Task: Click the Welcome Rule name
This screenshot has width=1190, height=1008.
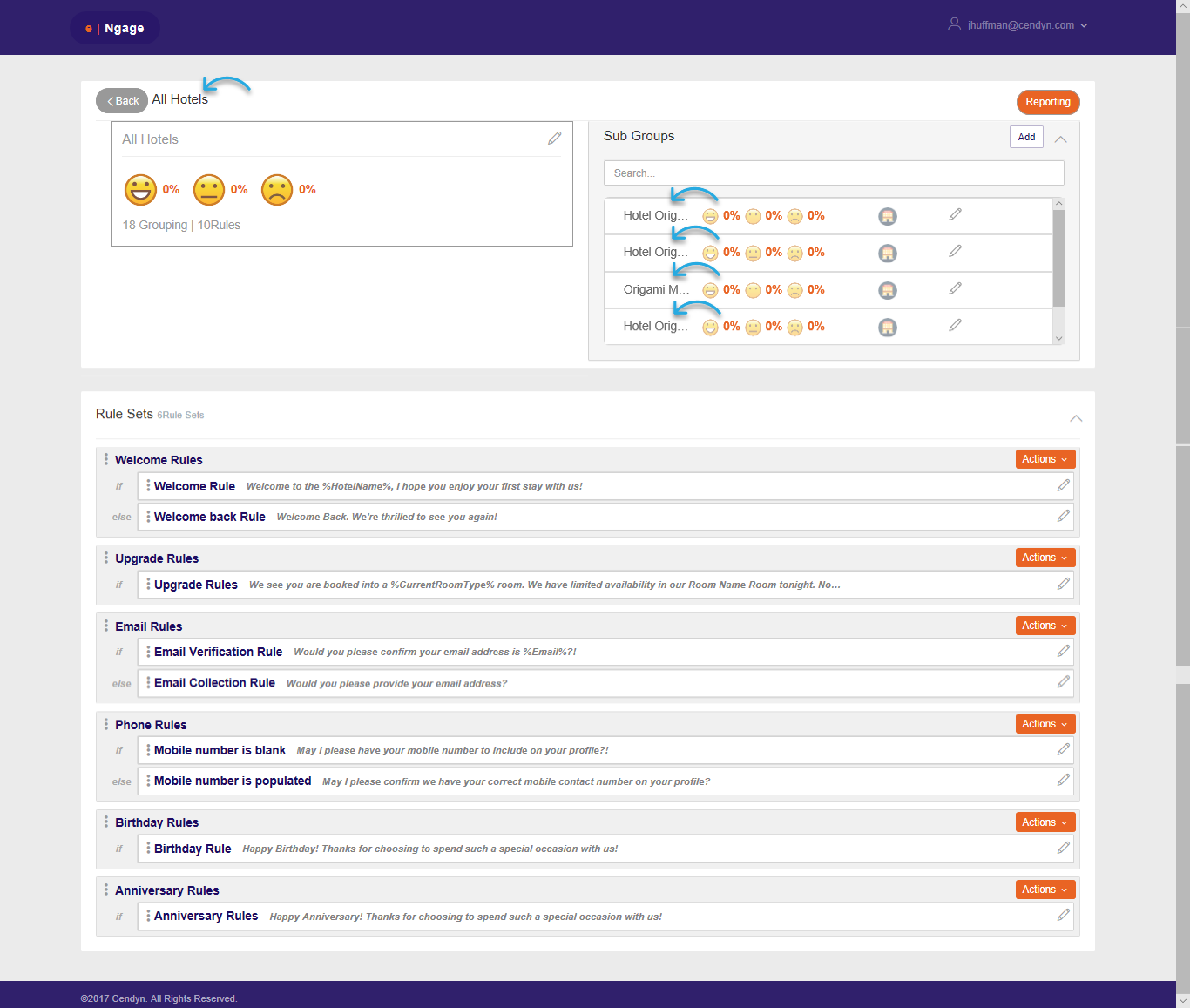Action: tap(194, 486)
